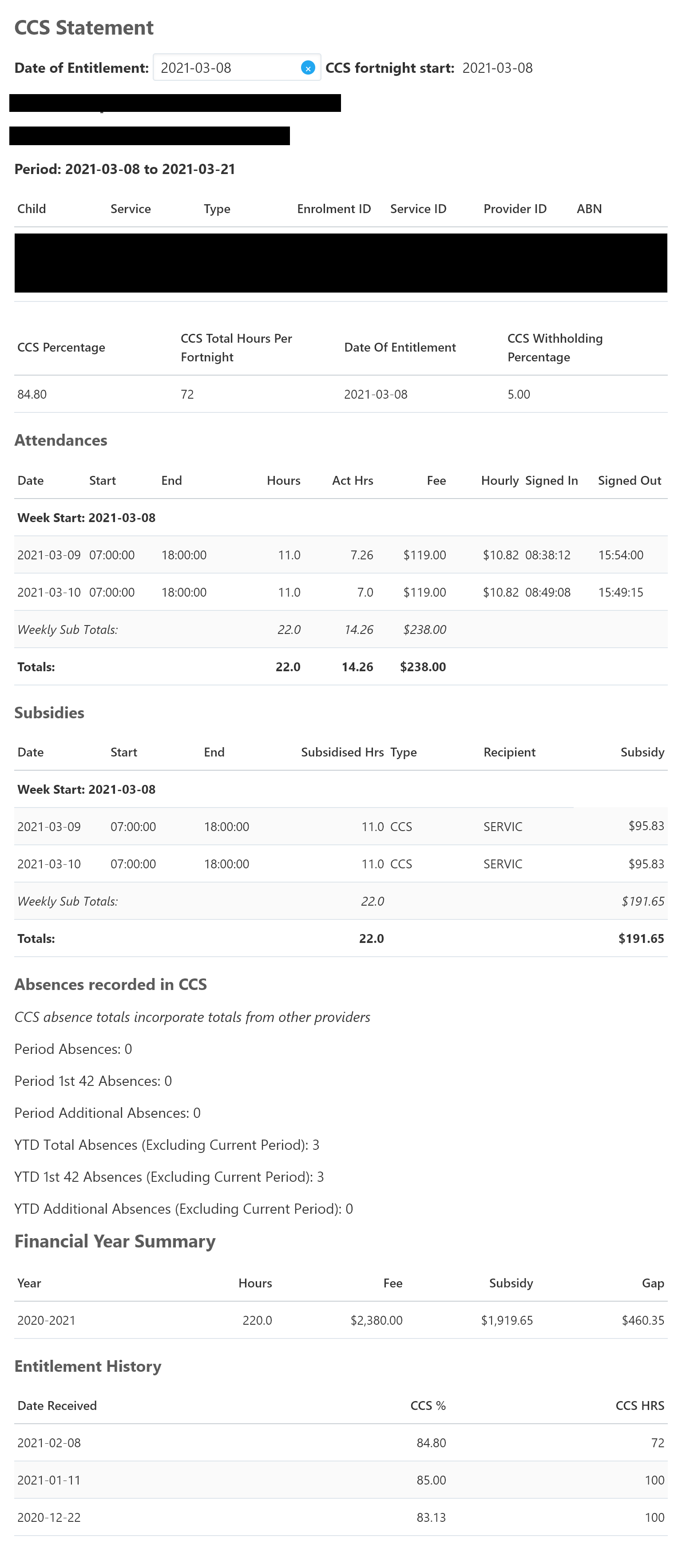Select the financial year gap $460.35
Image resolution: width=682 pixels, height=1568 pixels.
pyautogui.click(x=643, y=1320)
